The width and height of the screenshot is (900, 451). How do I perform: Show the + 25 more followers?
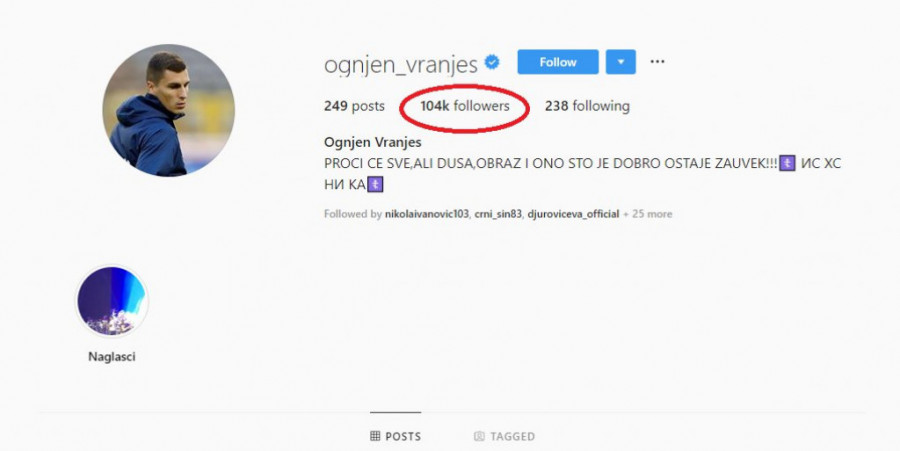(x=647, y=214)
